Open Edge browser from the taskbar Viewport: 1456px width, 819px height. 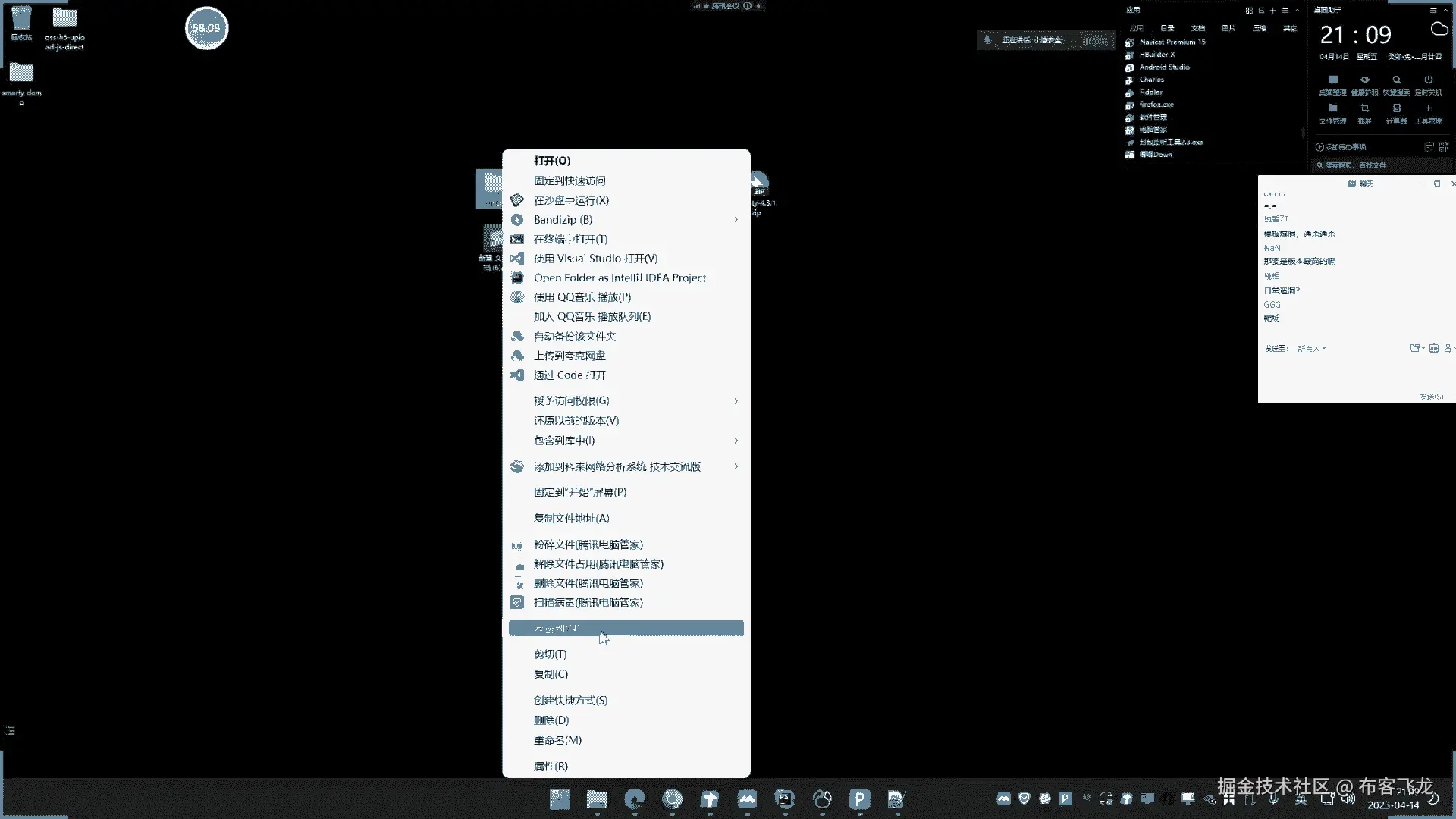click(x=634, y=799)
